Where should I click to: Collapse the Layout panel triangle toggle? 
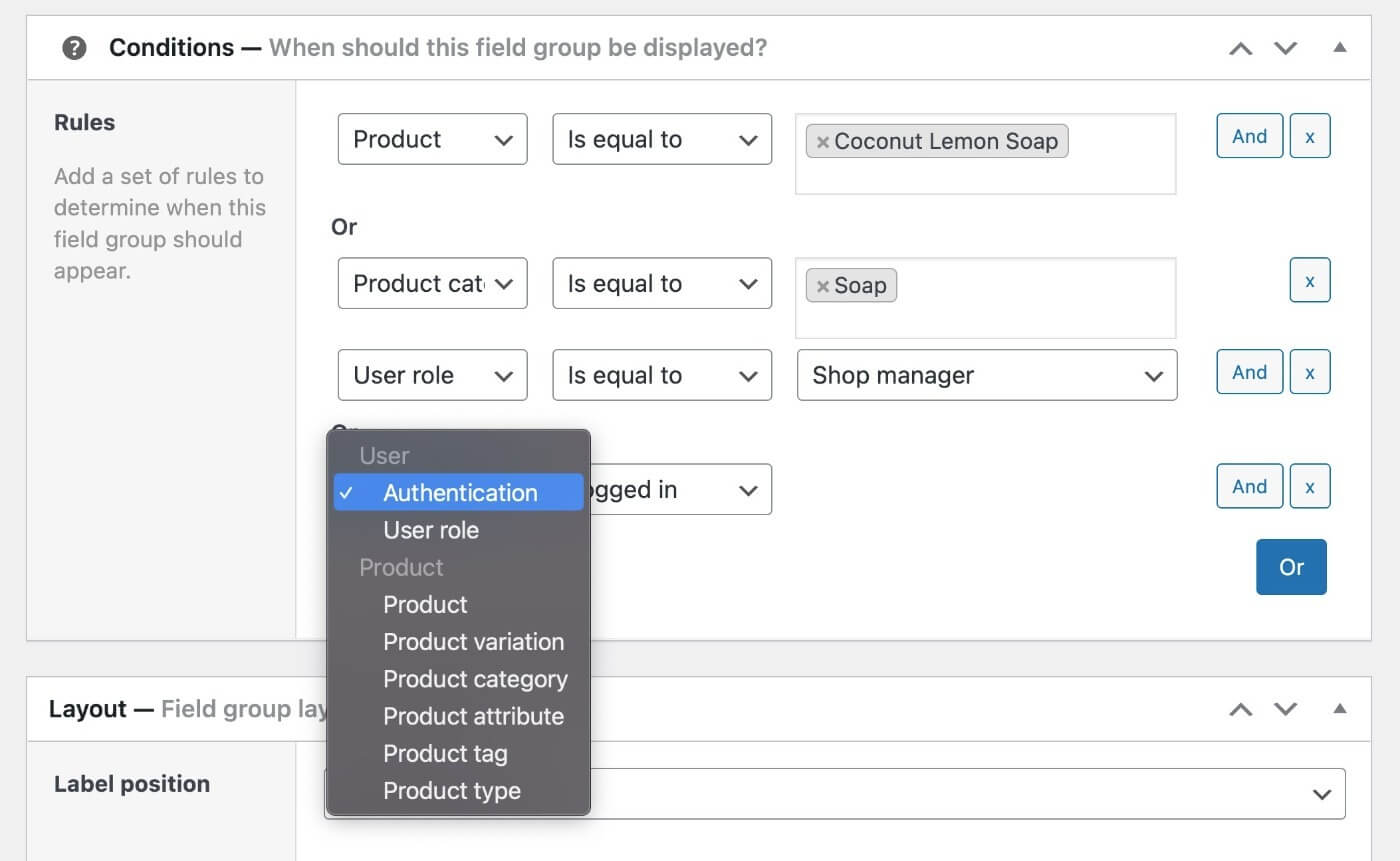point(1340,708)
